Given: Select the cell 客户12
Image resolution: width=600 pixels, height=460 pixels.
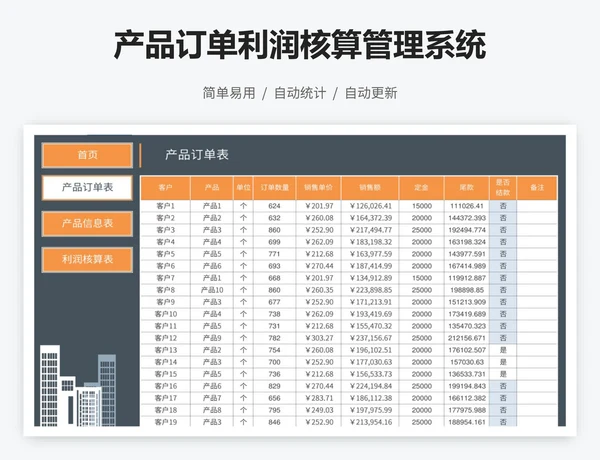Looking at the screenshot, I should (165, 338).
